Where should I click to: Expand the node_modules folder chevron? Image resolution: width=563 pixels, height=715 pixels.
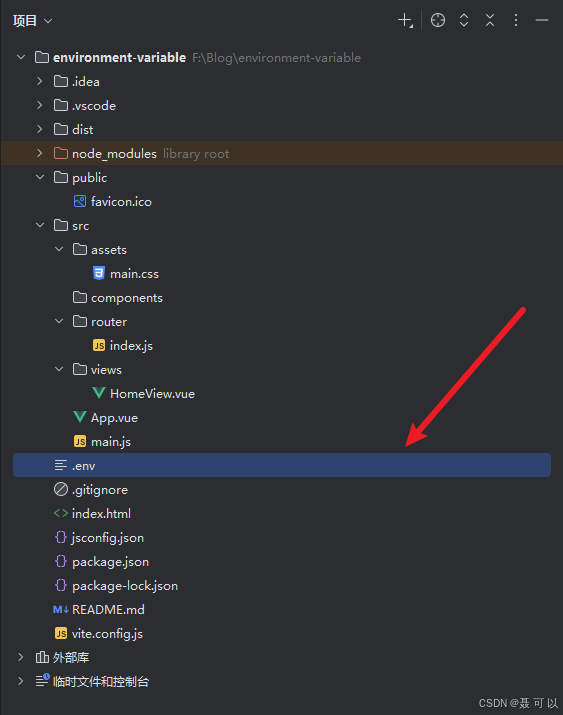pos(40,153)
